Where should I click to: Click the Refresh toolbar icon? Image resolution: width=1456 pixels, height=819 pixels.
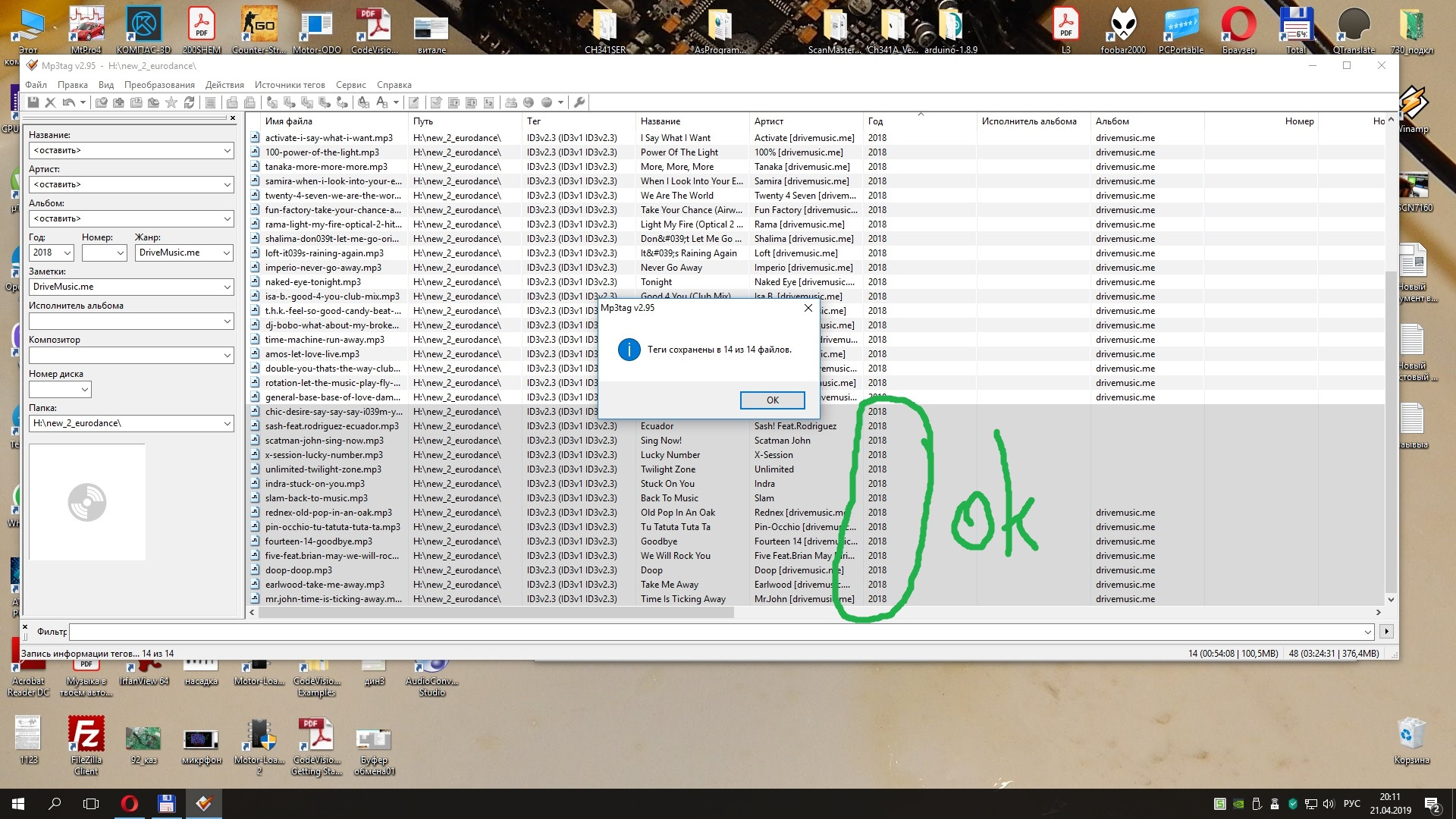point(189,102)
